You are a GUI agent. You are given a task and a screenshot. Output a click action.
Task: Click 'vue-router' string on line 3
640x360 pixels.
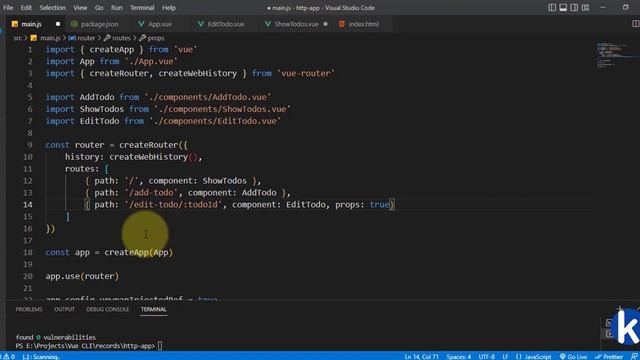pos(306,73)
